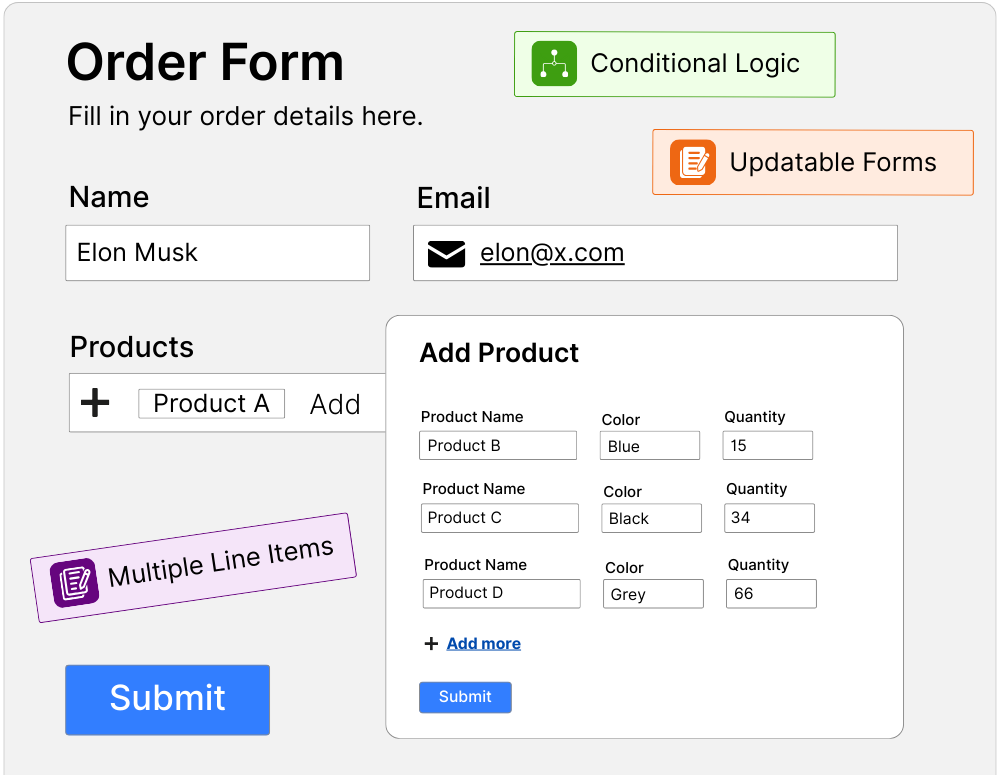Click the elon@x.com email address

[x=552, y=253]
